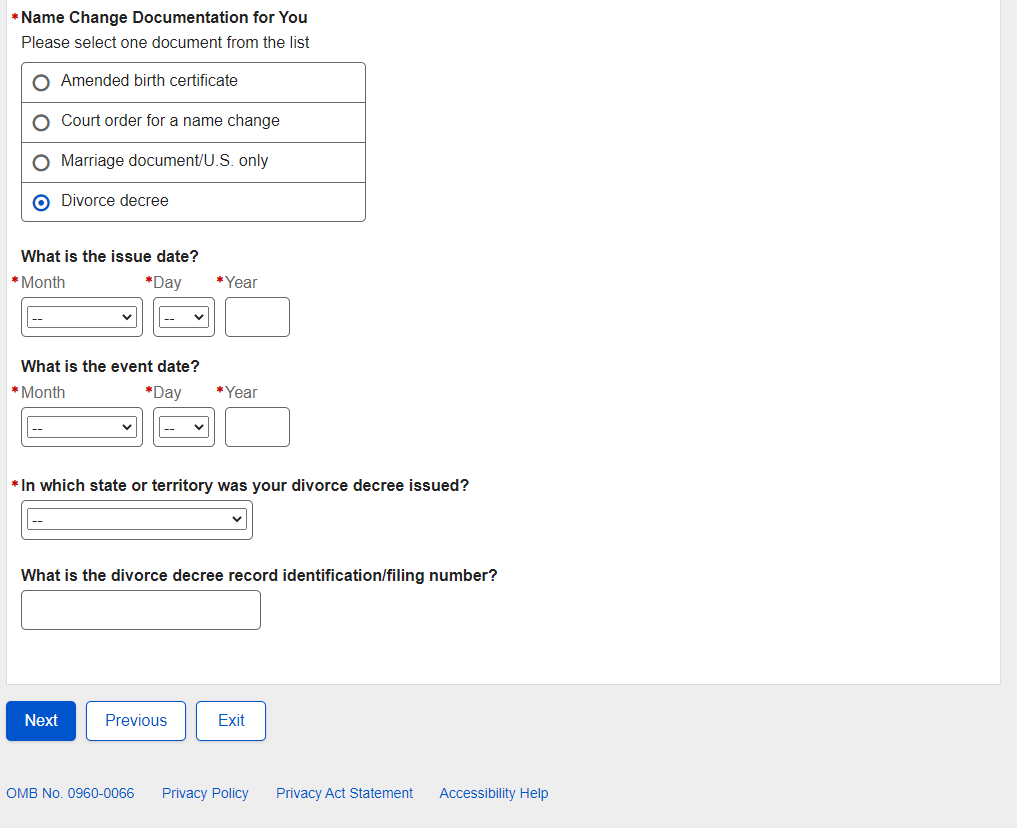This screenshot has width=1017, height=828.
Task: Go back with the Previous button
Action: pos(136,721)
